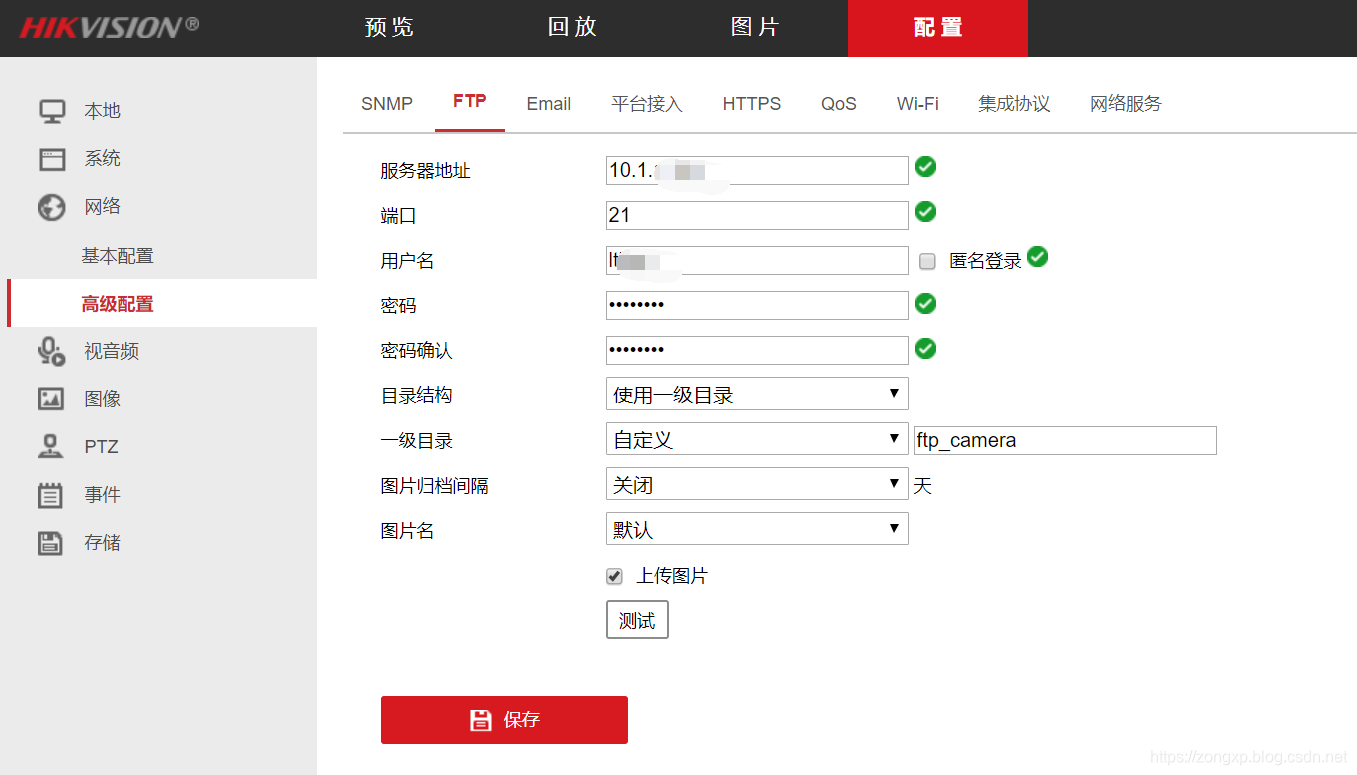Viewport: 1357px width, 775px height.
Task: Click the joystick icon beside PTZ
Action: coord(50,446)
